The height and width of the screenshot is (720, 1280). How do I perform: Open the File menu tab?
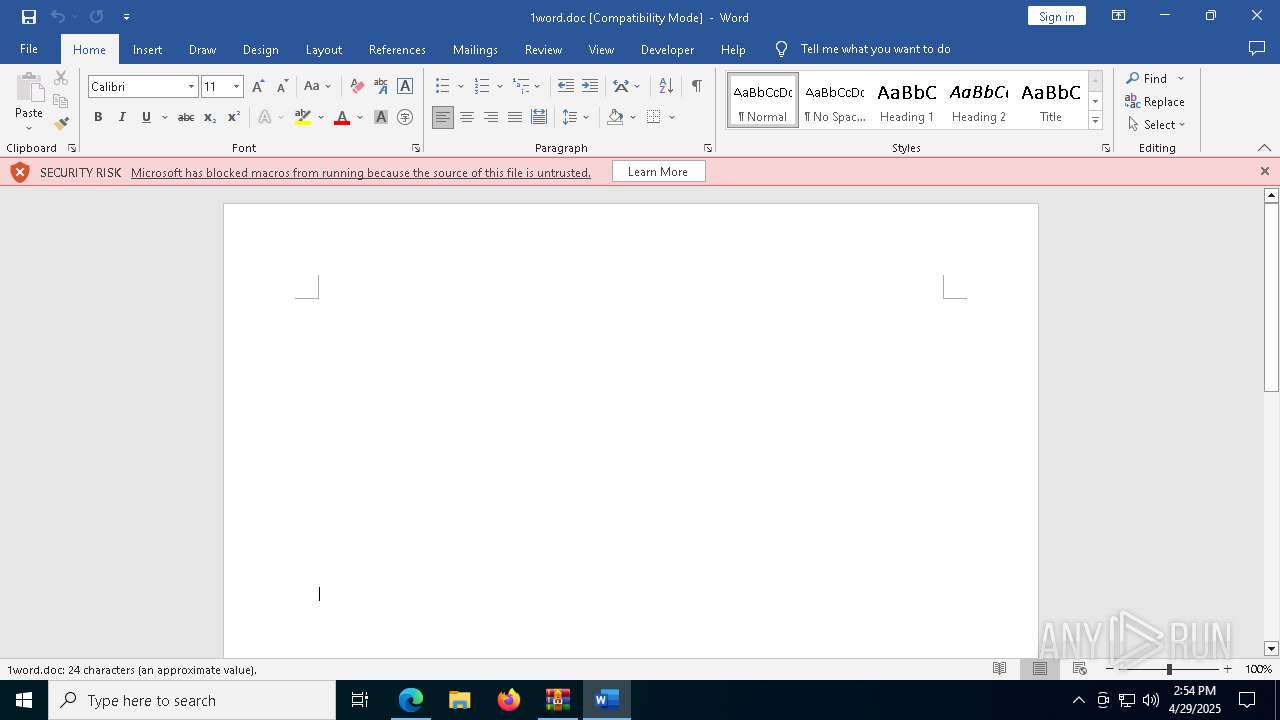click(29, 49)
